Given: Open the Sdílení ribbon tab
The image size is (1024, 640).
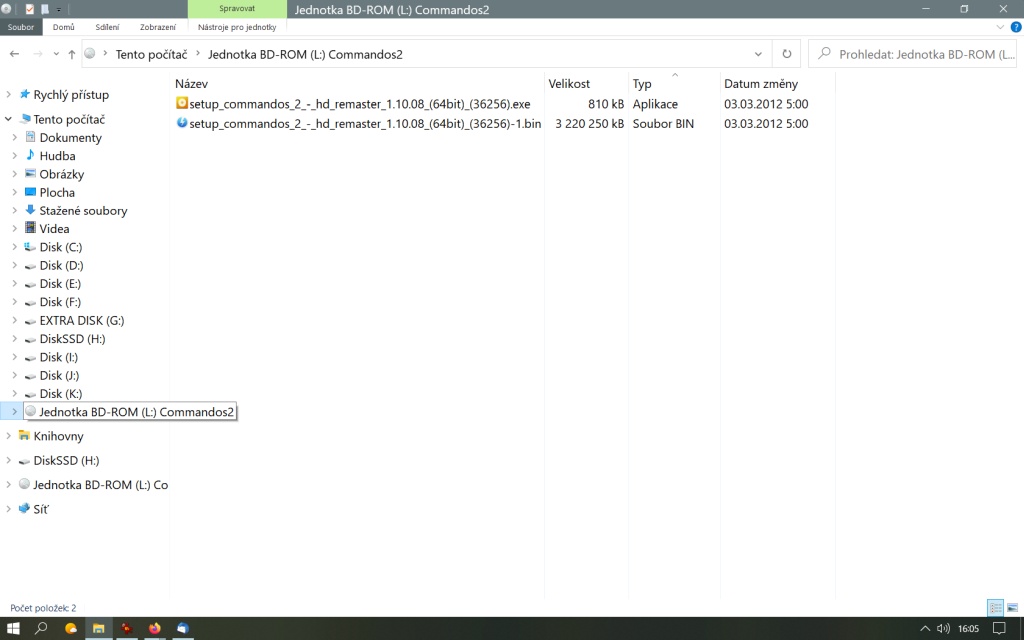Looking at the screenshot, I should click(x=107, y=27).
